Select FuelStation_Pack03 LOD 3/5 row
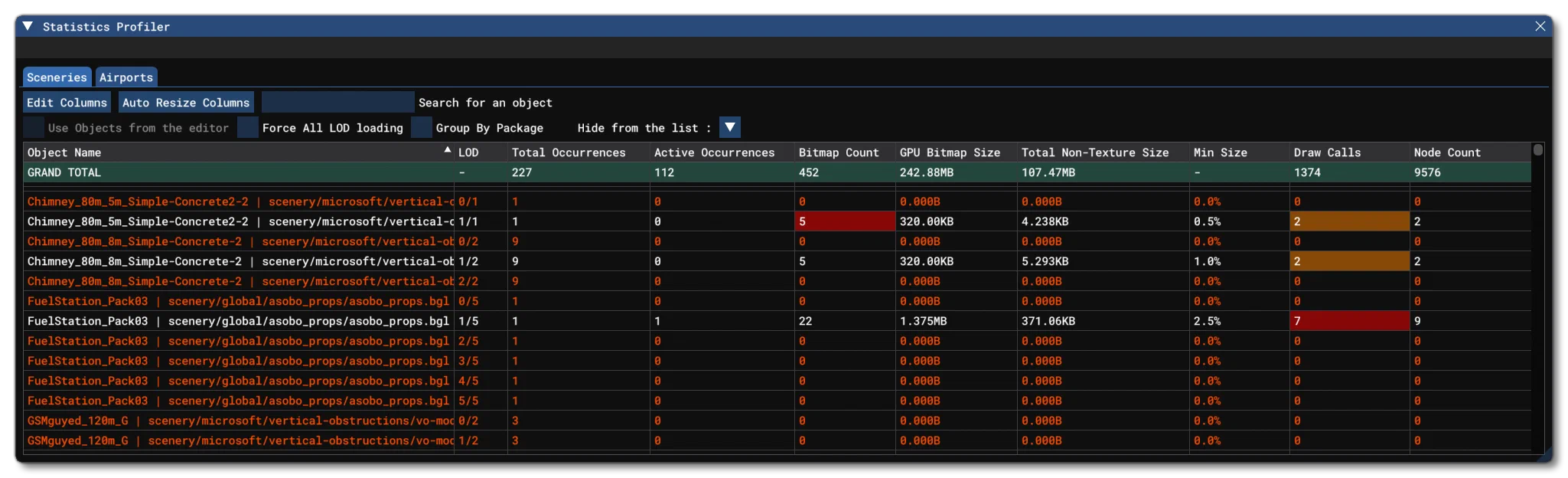This screenshot has width=1568, height=478. coord(777,361)
